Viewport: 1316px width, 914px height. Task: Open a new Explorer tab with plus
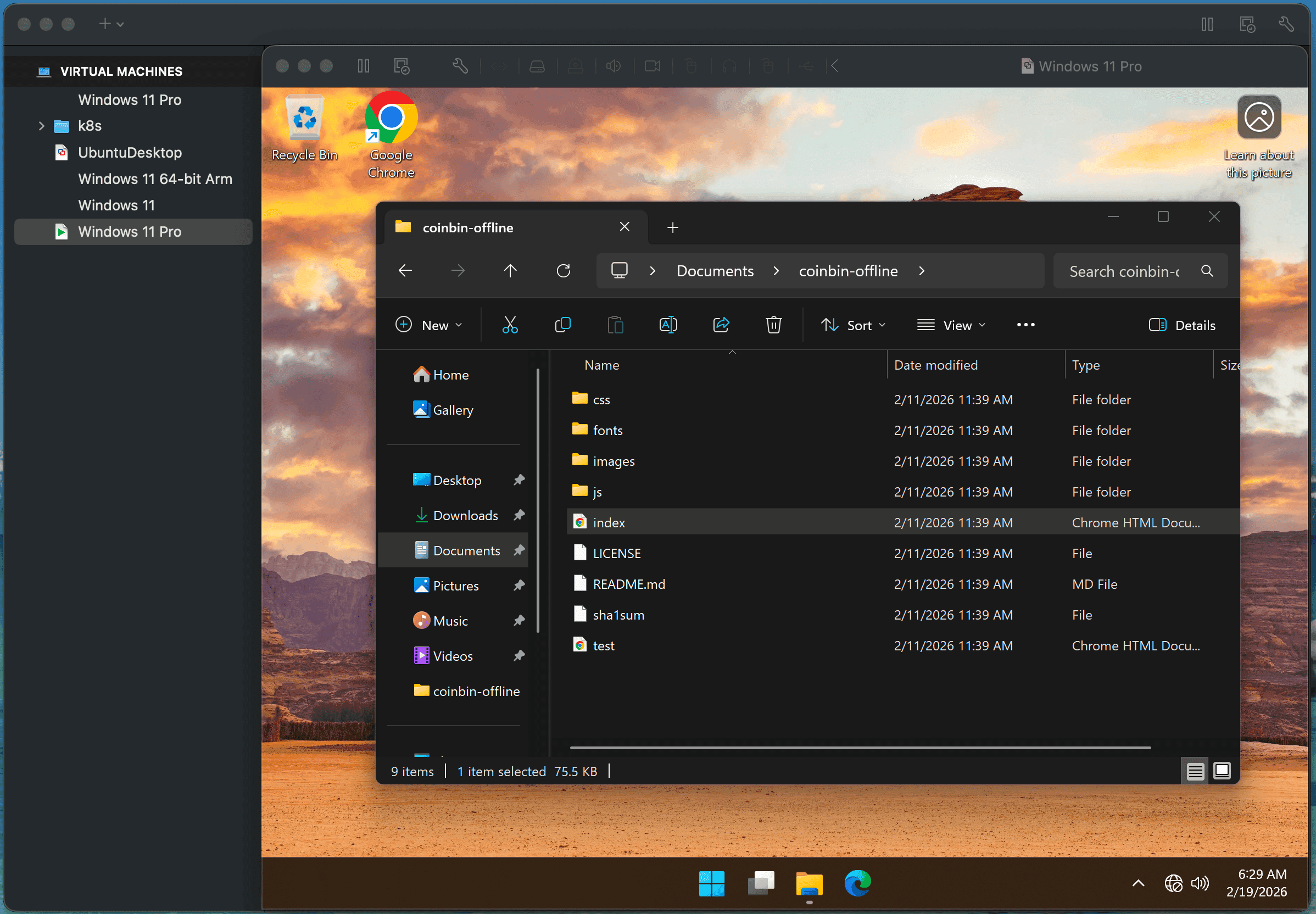tap(673, 228)
